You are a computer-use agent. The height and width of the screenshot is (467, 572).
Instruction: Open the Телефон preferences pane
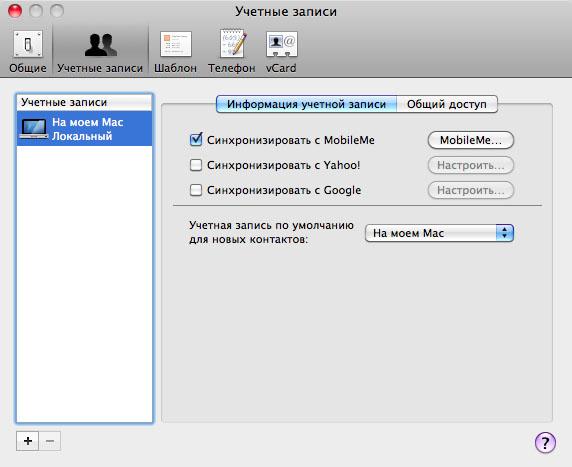pos(232,51)
